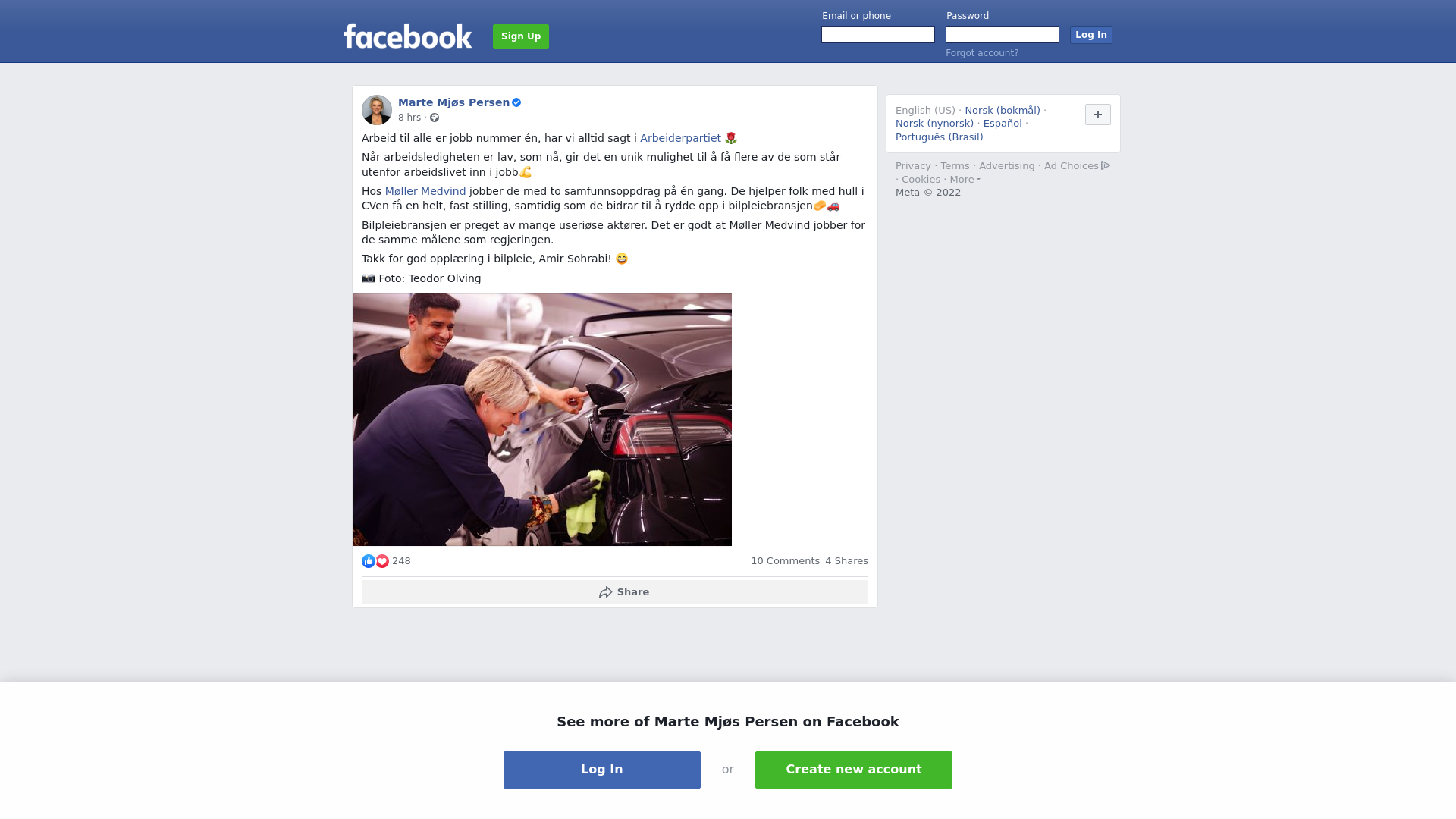Click into the Password field

coord(1003,35)
